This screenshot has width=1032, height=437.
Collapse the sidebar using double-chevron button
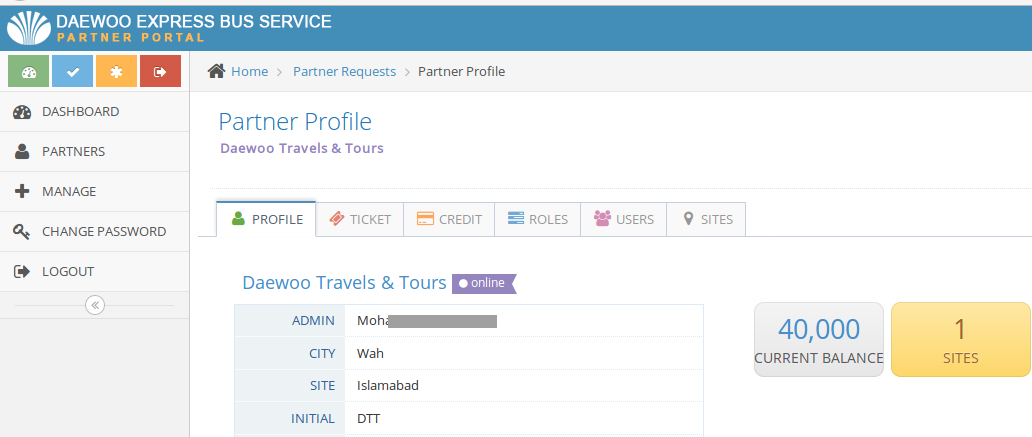pos(95,305)
